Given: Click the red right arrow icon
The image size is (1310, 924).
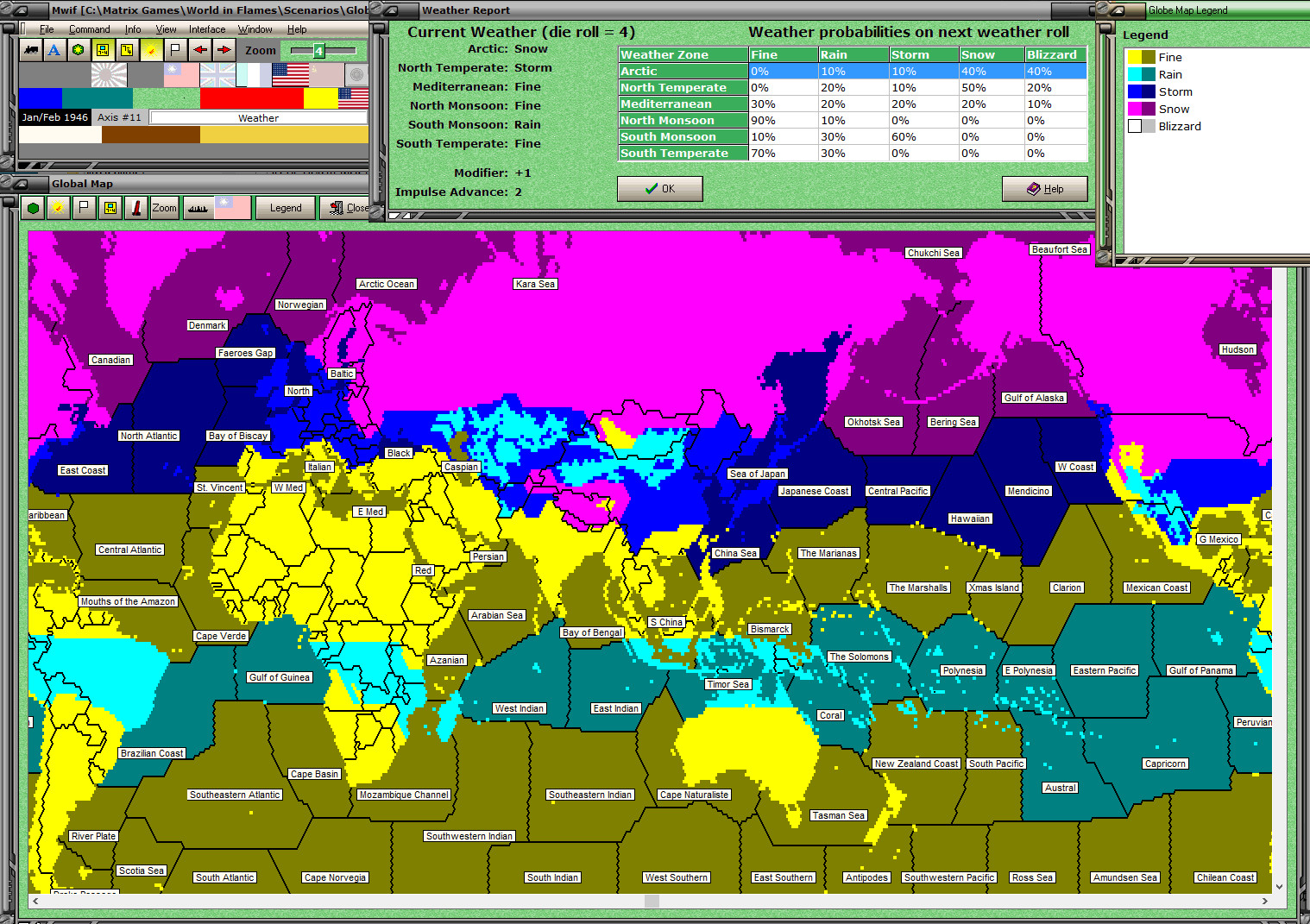Looking at the screenshot, I should point(224,50).
